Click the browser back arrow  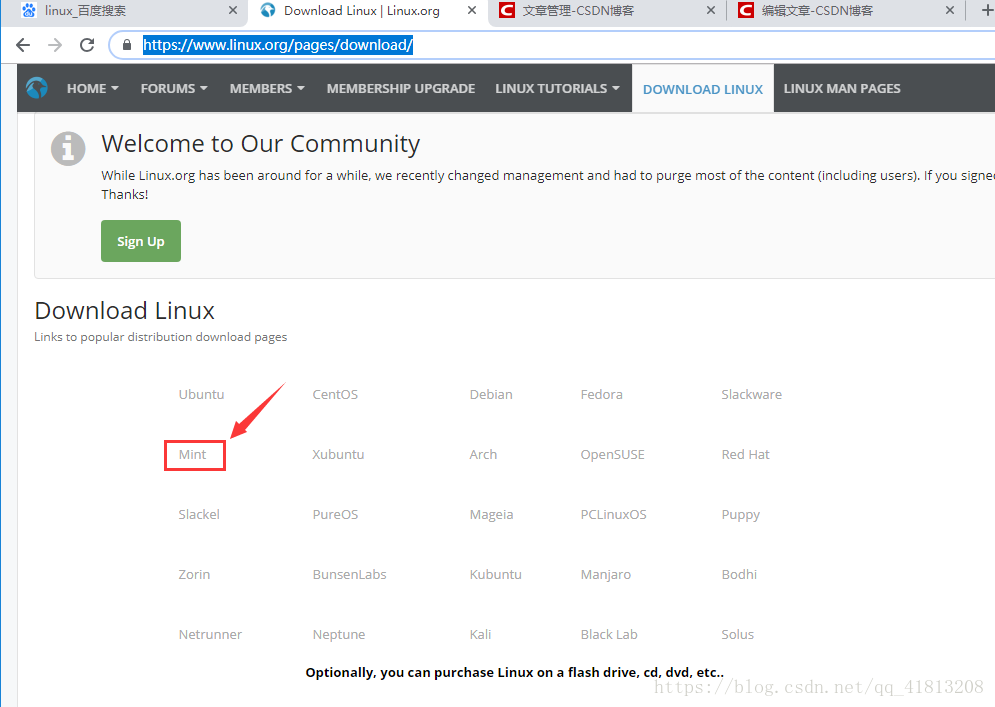(23, 45)
